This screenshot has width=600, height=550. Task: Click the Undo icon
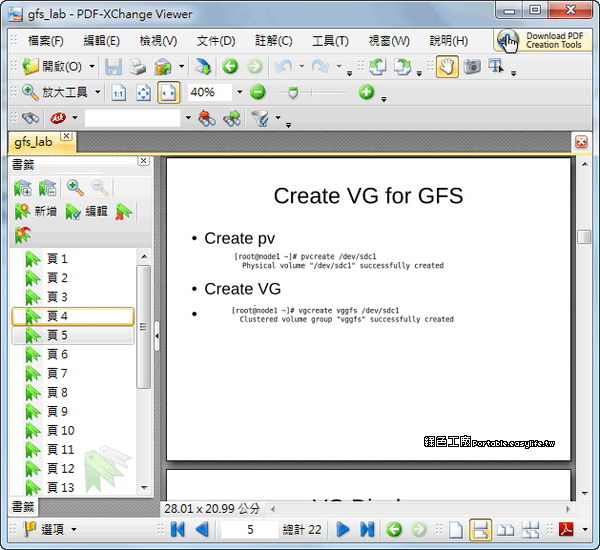[284, 67]
